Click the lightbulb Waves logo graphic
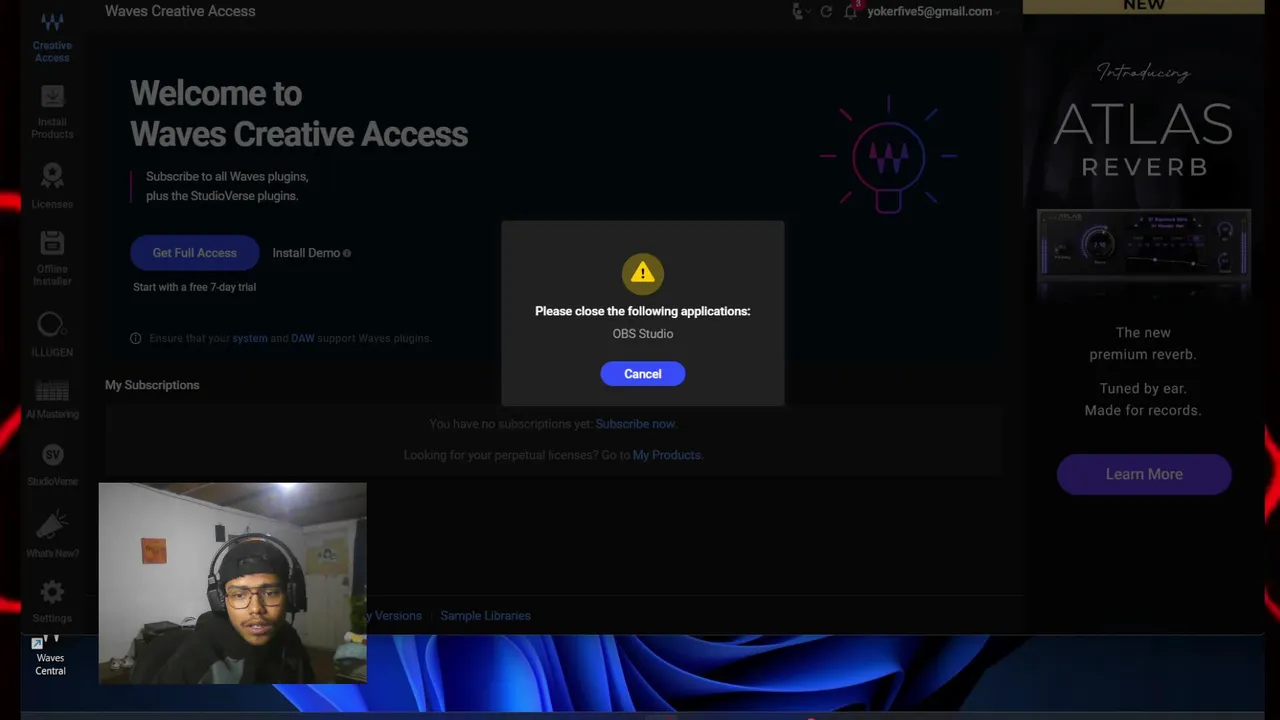The width and height of the screenshot is (1280, 720). click(x=889, y=155)
